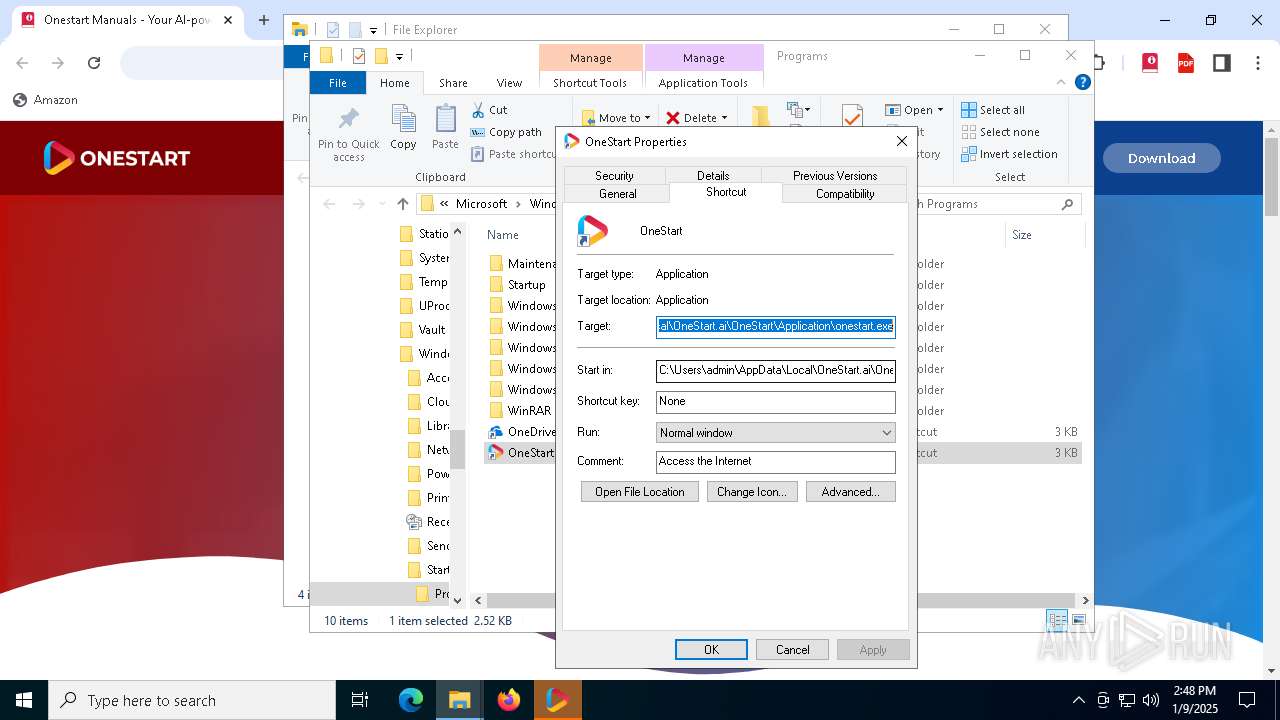Show hidden system tray icons

[x=1078, y=700]
